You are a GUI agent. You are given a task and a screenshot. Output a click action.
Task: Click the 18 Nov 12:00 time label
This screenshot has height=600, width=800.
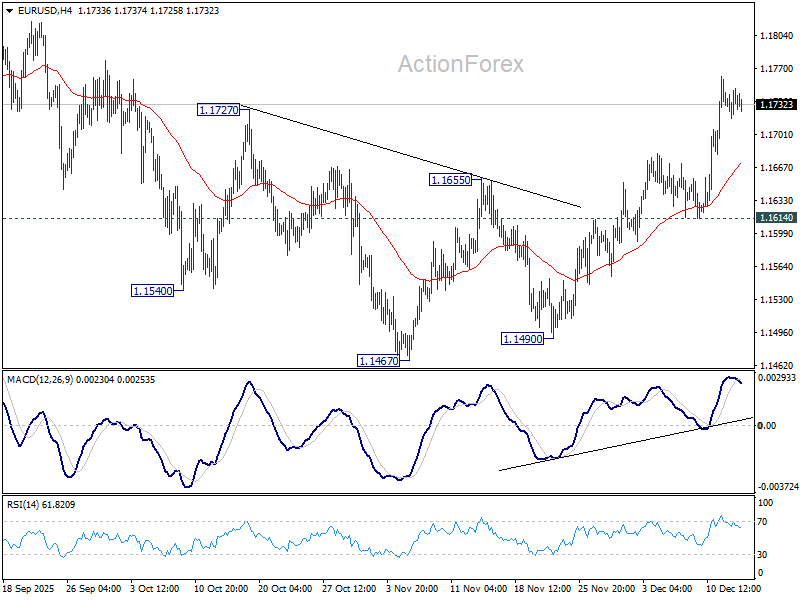pos(542,588)
